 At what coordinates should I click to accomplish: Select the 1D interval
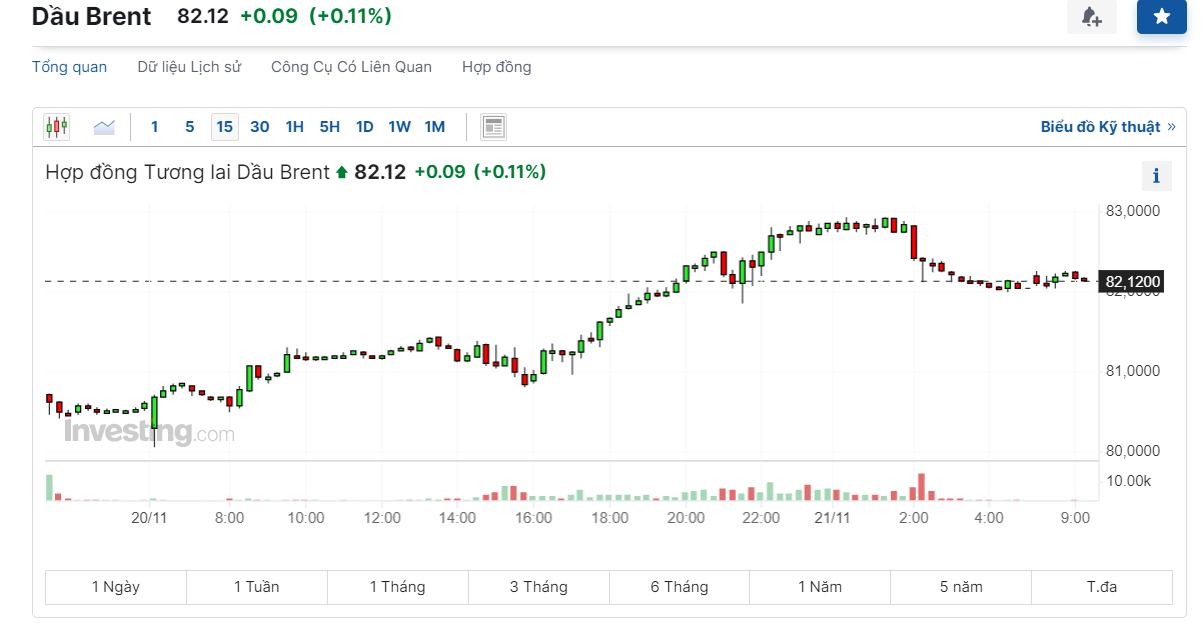point(365,127)
